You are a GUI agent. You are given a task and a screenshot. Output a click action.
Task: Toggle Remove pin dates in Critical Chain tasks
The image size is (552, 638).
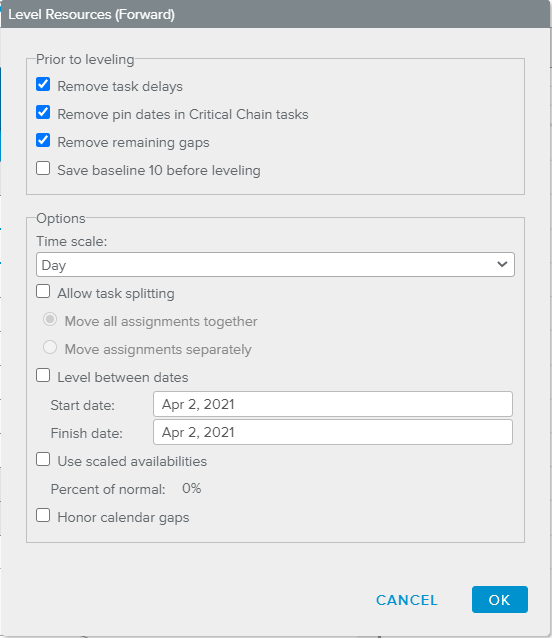click(x=43, y=112)
